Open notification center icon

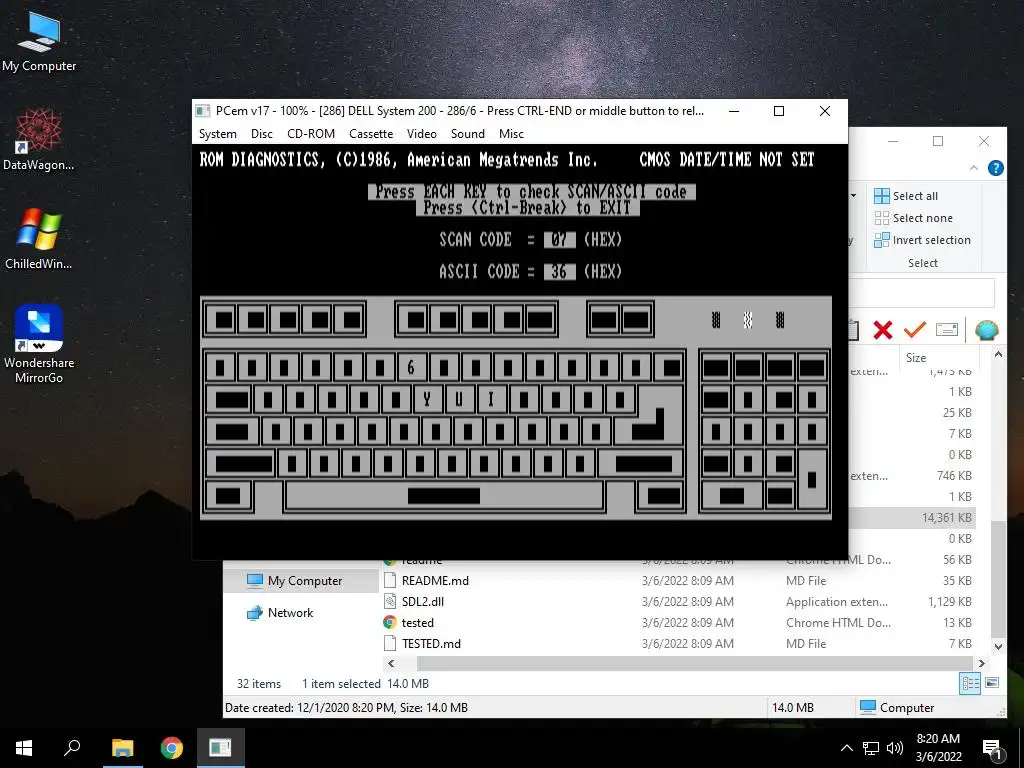992,748
